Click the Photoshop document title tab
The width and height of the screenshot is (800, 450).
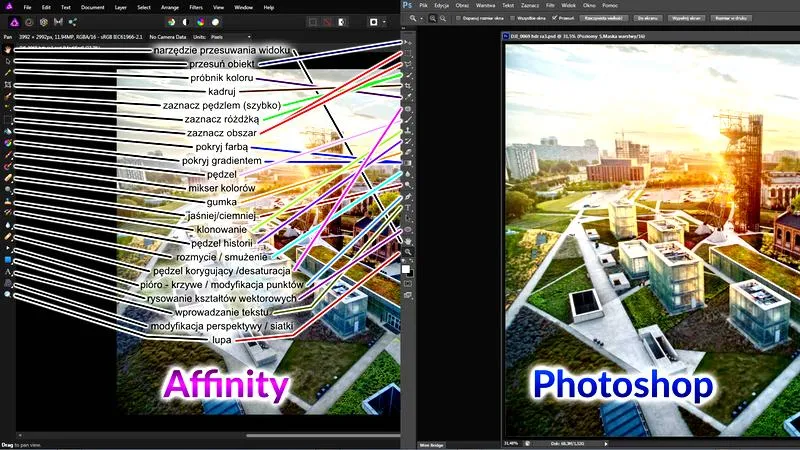pyautogui.click(x=577, y=36)
